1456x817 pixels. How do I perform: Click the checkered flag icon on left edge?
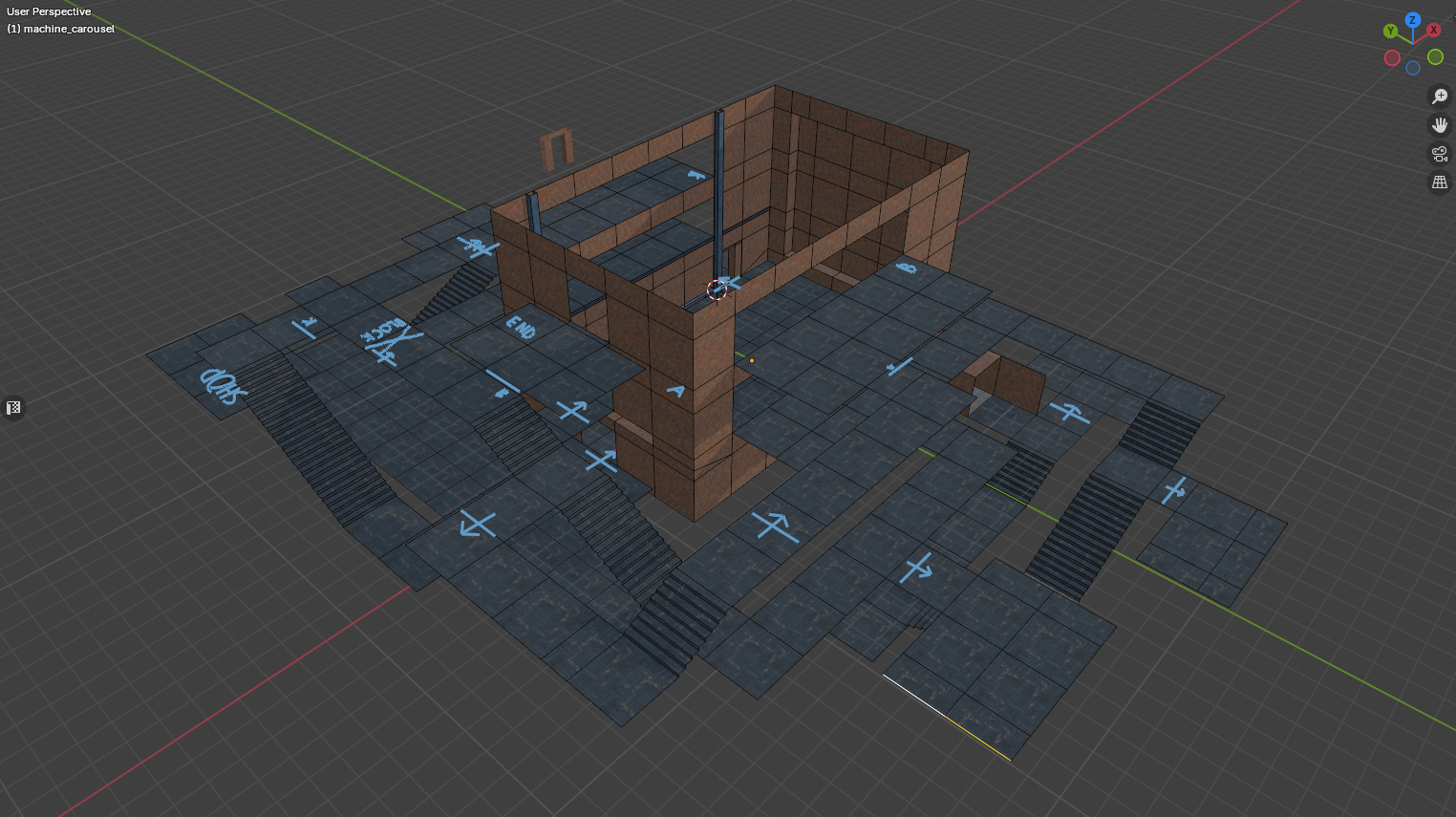pos(13,408)
